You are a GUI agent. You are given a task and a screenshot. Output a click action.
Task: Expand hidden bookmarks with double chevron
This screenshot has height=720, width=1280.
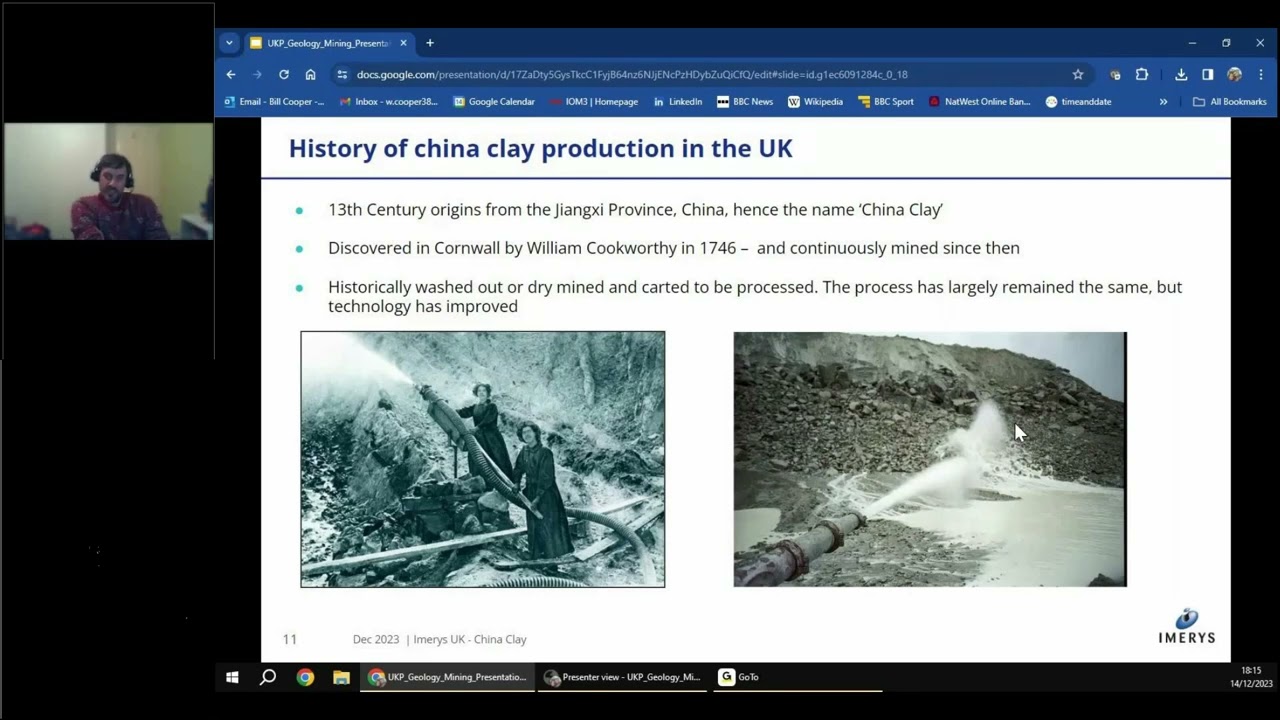pyautogui.click(x=1163, y=101)
